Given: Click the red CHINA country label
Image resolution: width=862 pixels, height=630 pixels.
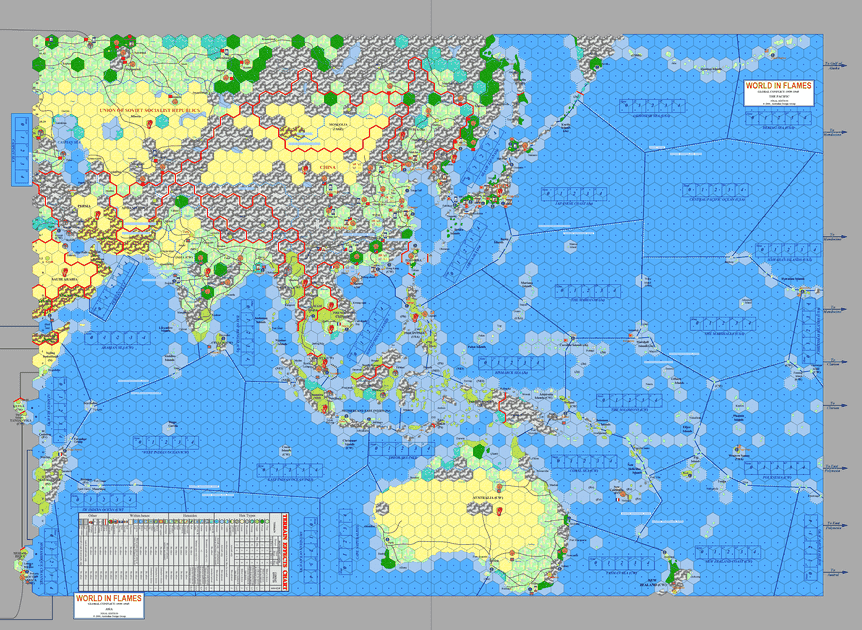Looking at the screenshot, I should pyautogui.click(x=327, y=167).
